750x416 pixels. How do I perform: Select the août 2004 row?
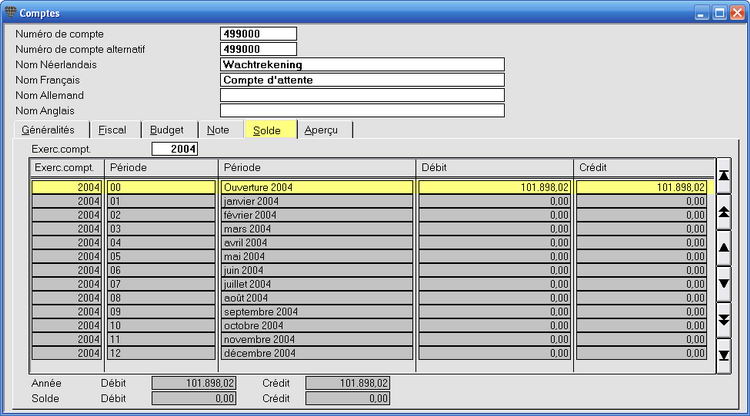[x=369, y=298]
